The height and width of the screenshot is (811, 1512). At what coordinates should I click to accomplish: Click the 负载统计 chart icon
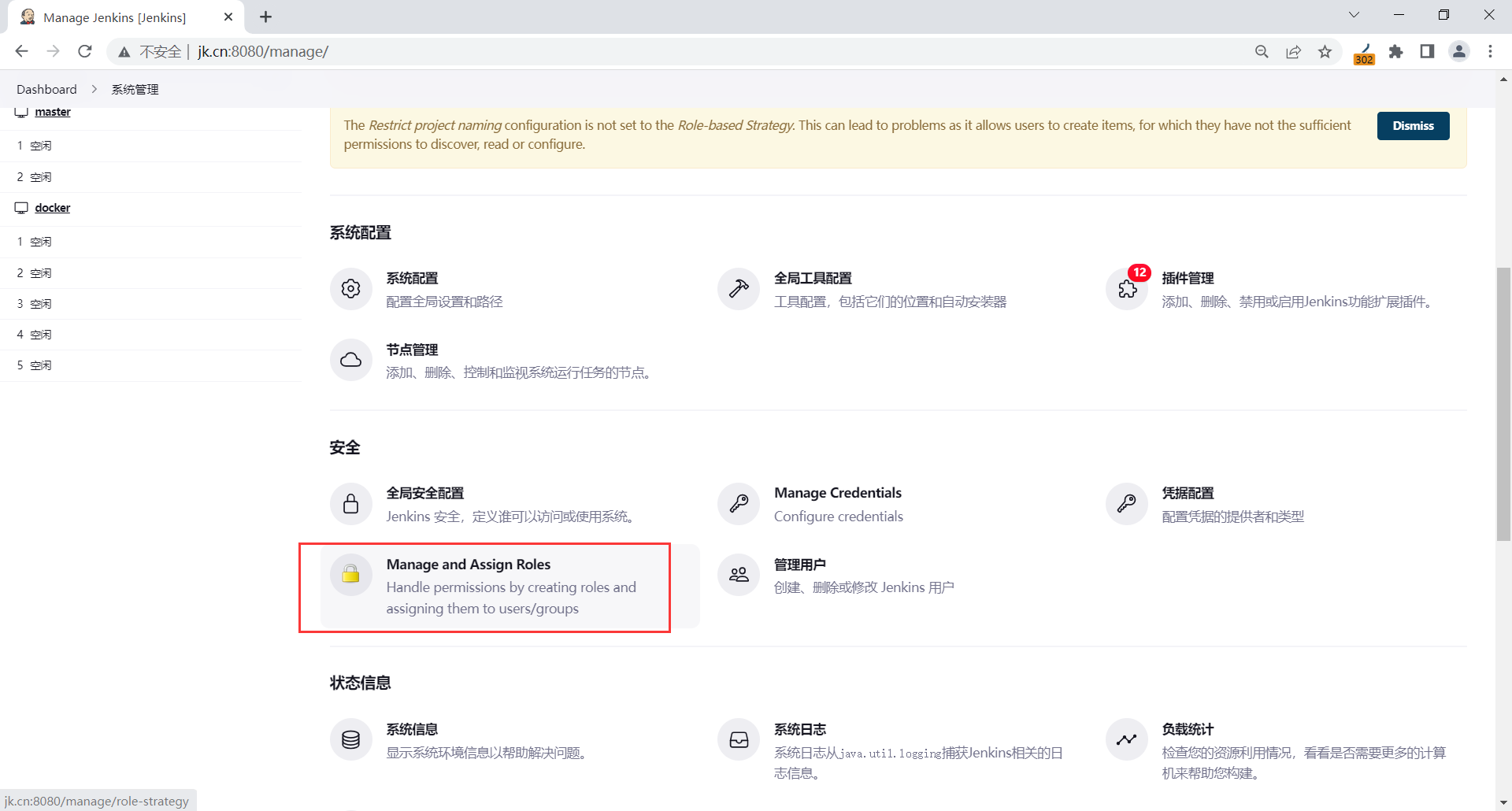1127,739
